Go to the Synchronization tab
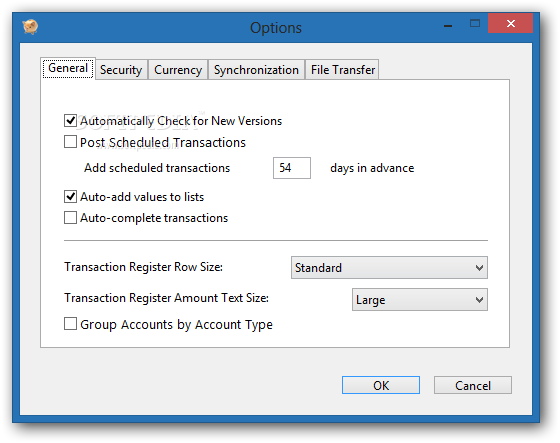Screen dimensions: 560x443 (256, 70)
